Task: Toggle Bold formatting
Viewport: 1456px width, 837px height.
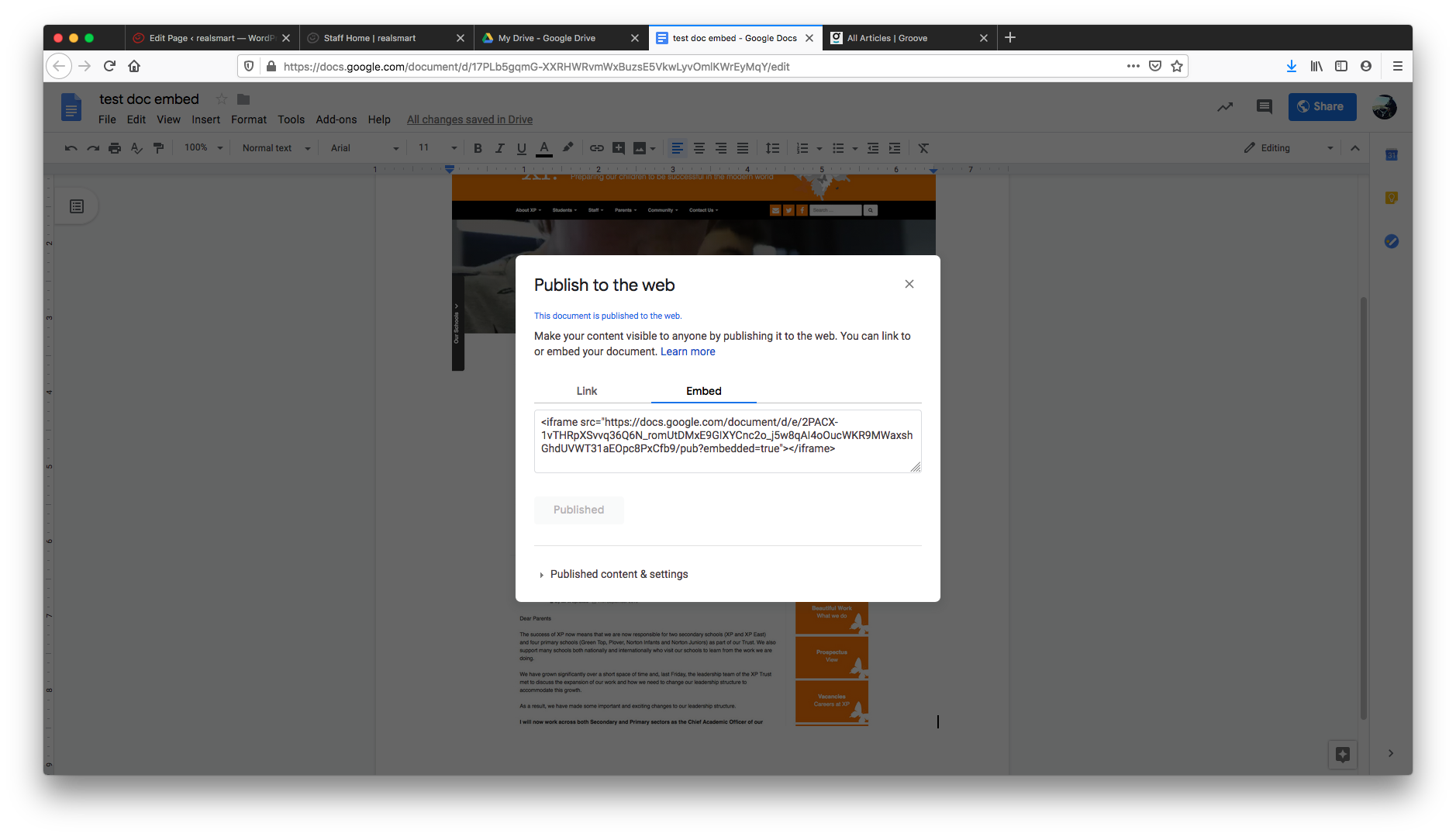Action: [x=478, y=148]
